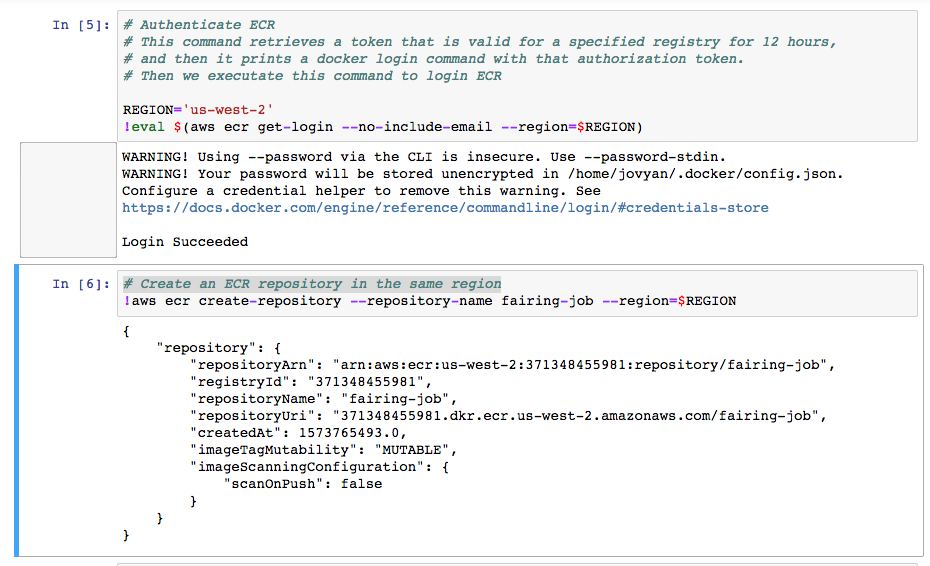This screenshot has height=566, width=930.
Task: Click the highlighted 'Create an ECR repository' comment
Action: (312, 284)
